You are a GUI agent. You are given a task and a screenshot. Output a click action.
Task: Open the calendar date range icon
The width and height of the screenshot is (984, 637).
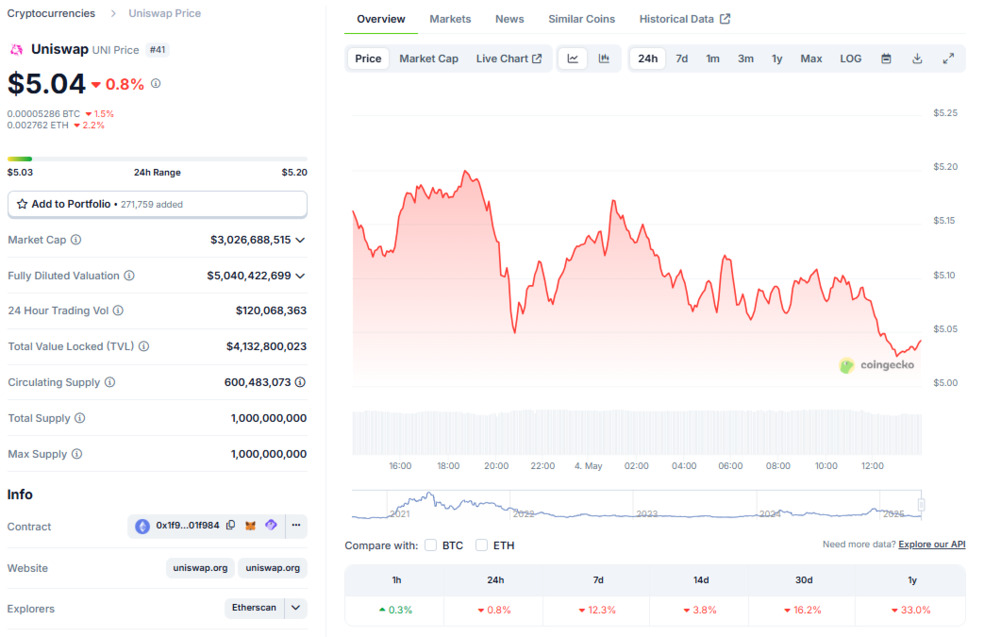[x=886, y=58]
